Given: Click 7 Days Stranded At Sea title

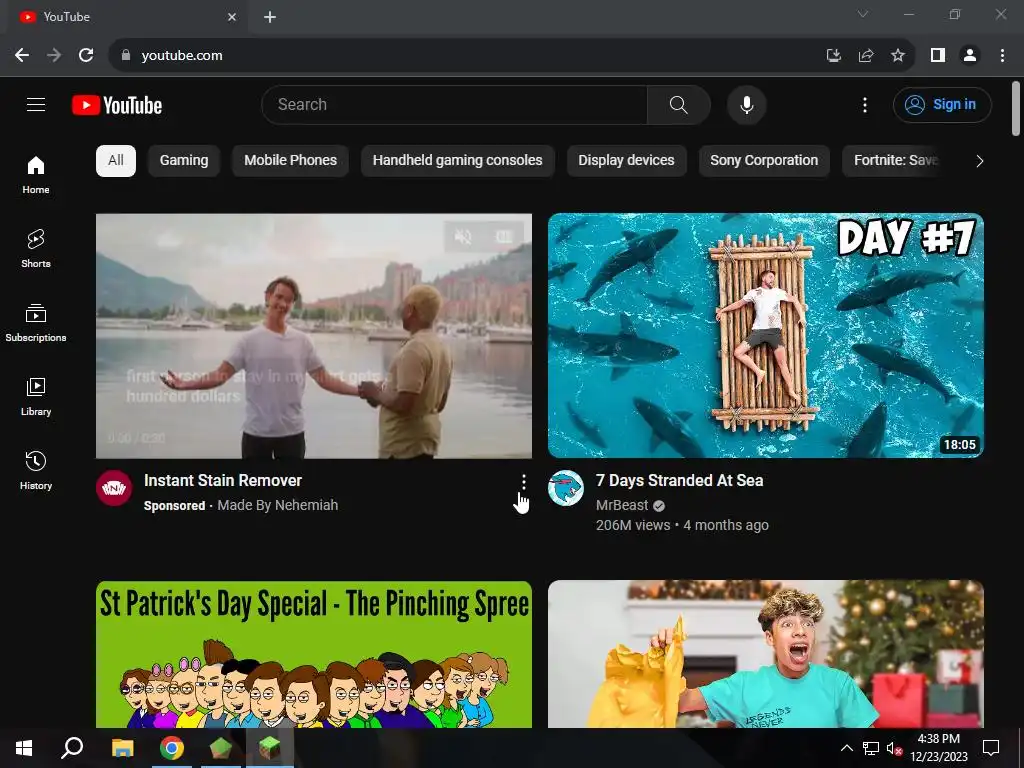Looking at the screenshot, I should pyautogui.click(x=679, y=481).
